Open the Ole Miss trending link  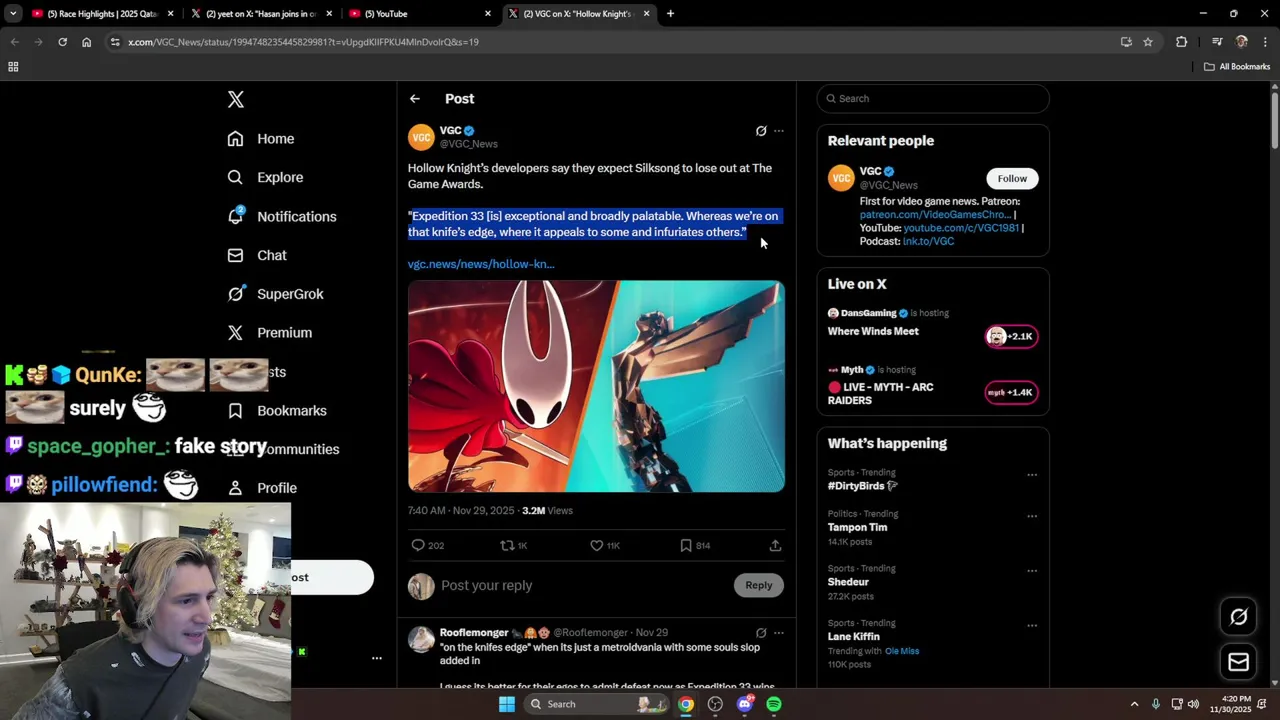(x=902, y=651)
